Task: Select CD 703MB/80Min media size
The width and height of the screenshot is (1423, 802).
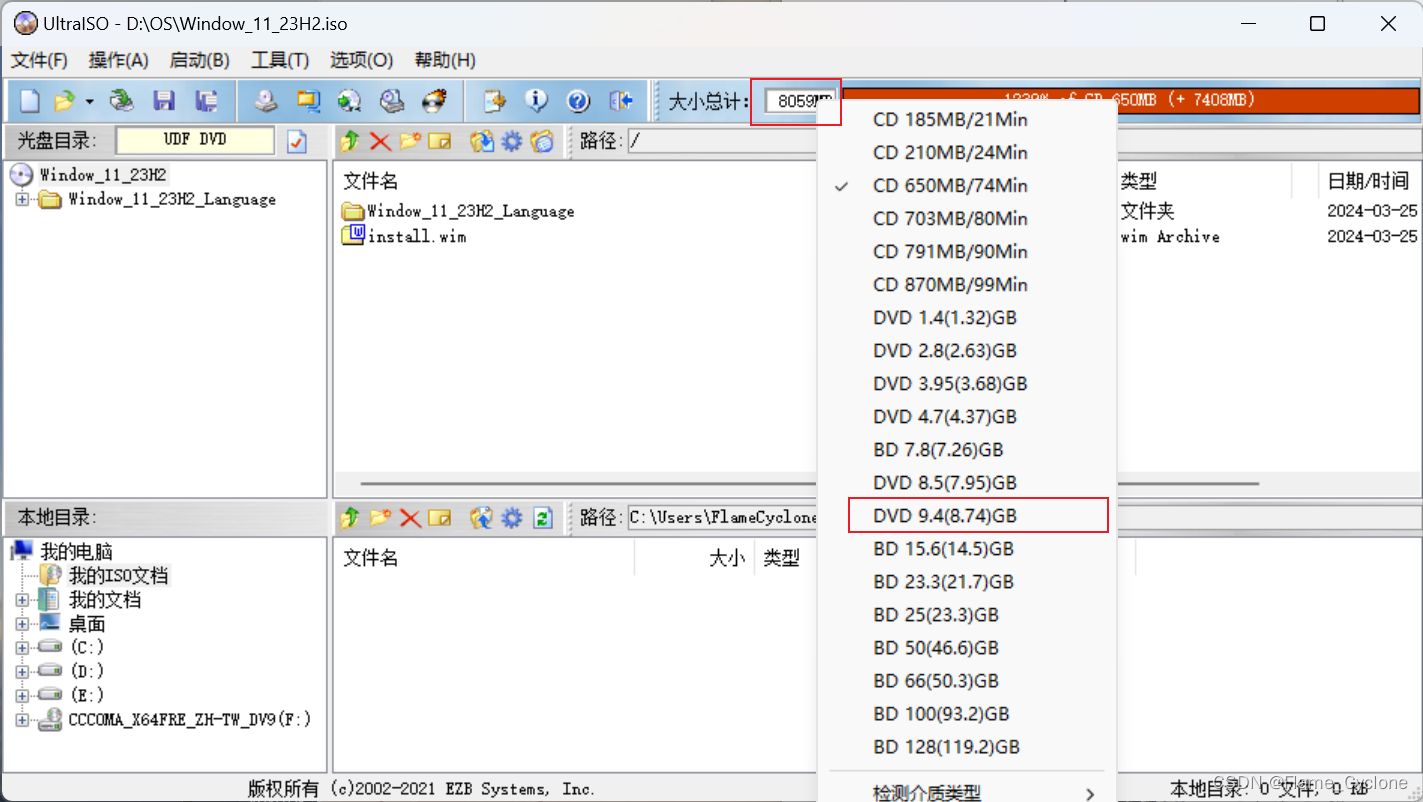Action: 967,218
